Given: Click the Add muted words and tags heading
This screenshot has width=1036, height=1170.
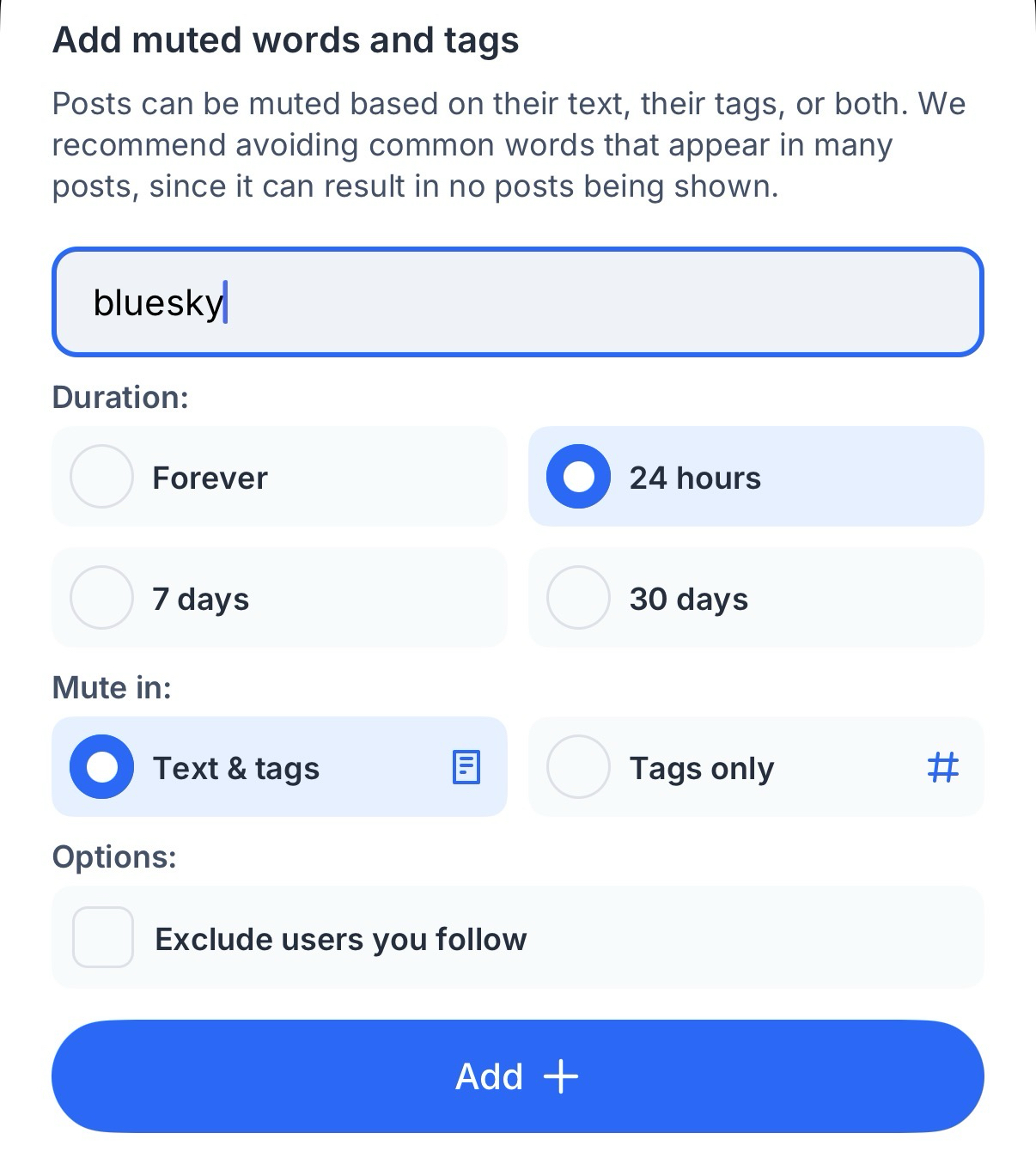Looking at the screenshot, I should point(285,40).
